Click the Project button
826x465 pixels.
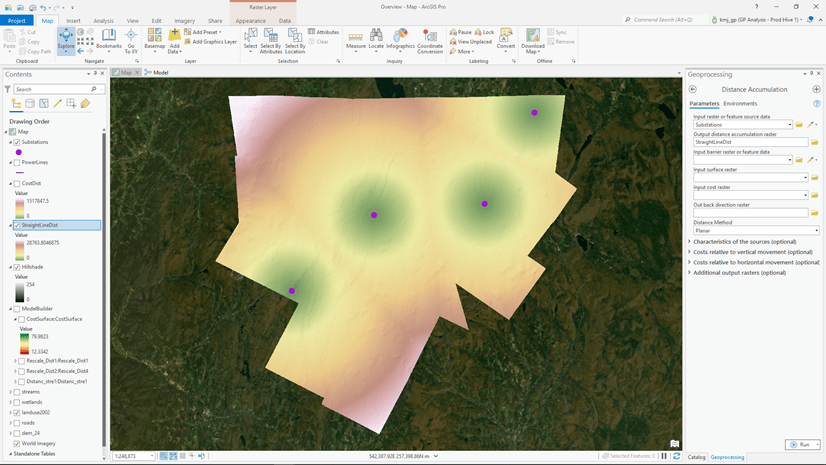pos(16,21)
